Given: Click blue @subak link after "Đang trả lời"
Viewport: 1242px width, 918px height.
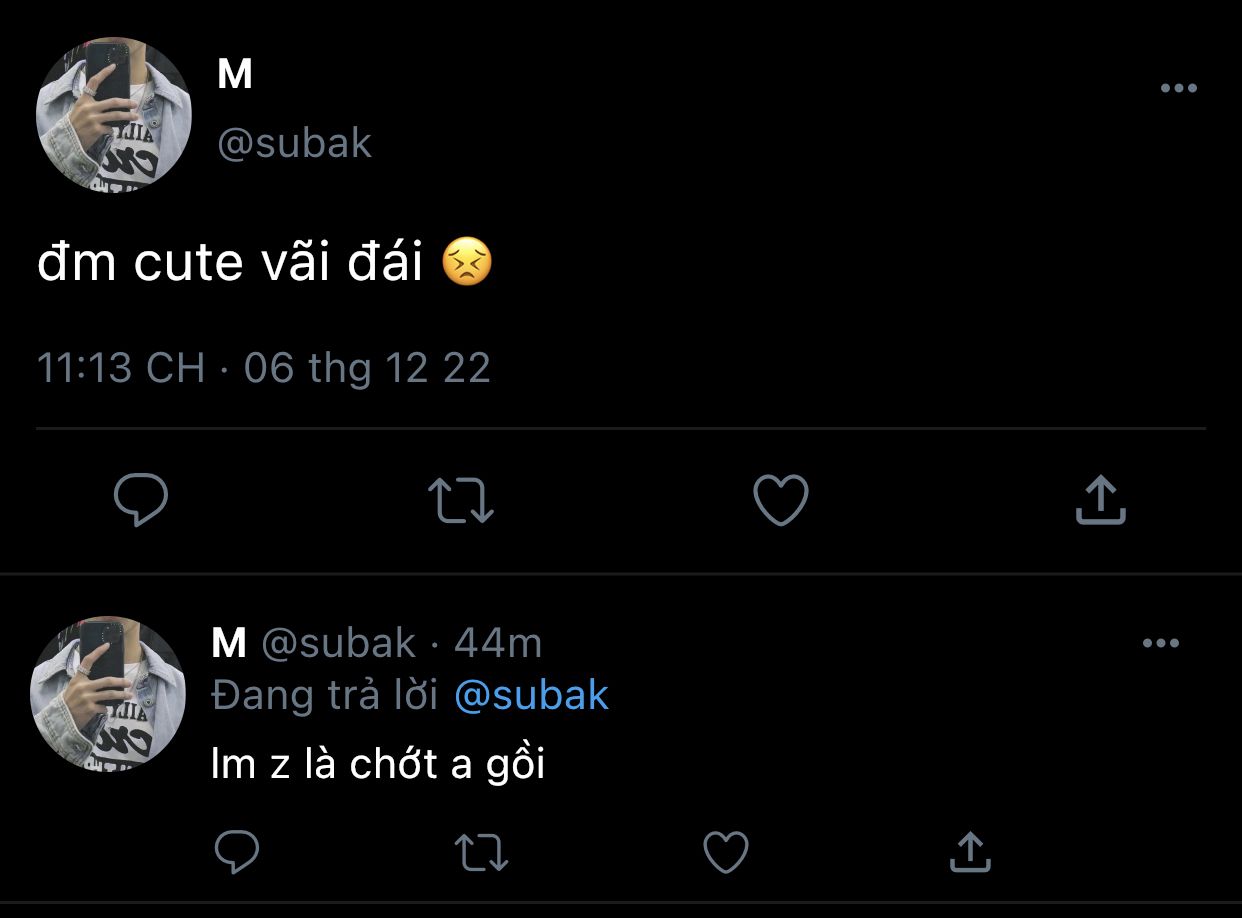Looking at the screenshot, I should click(531, 695).
